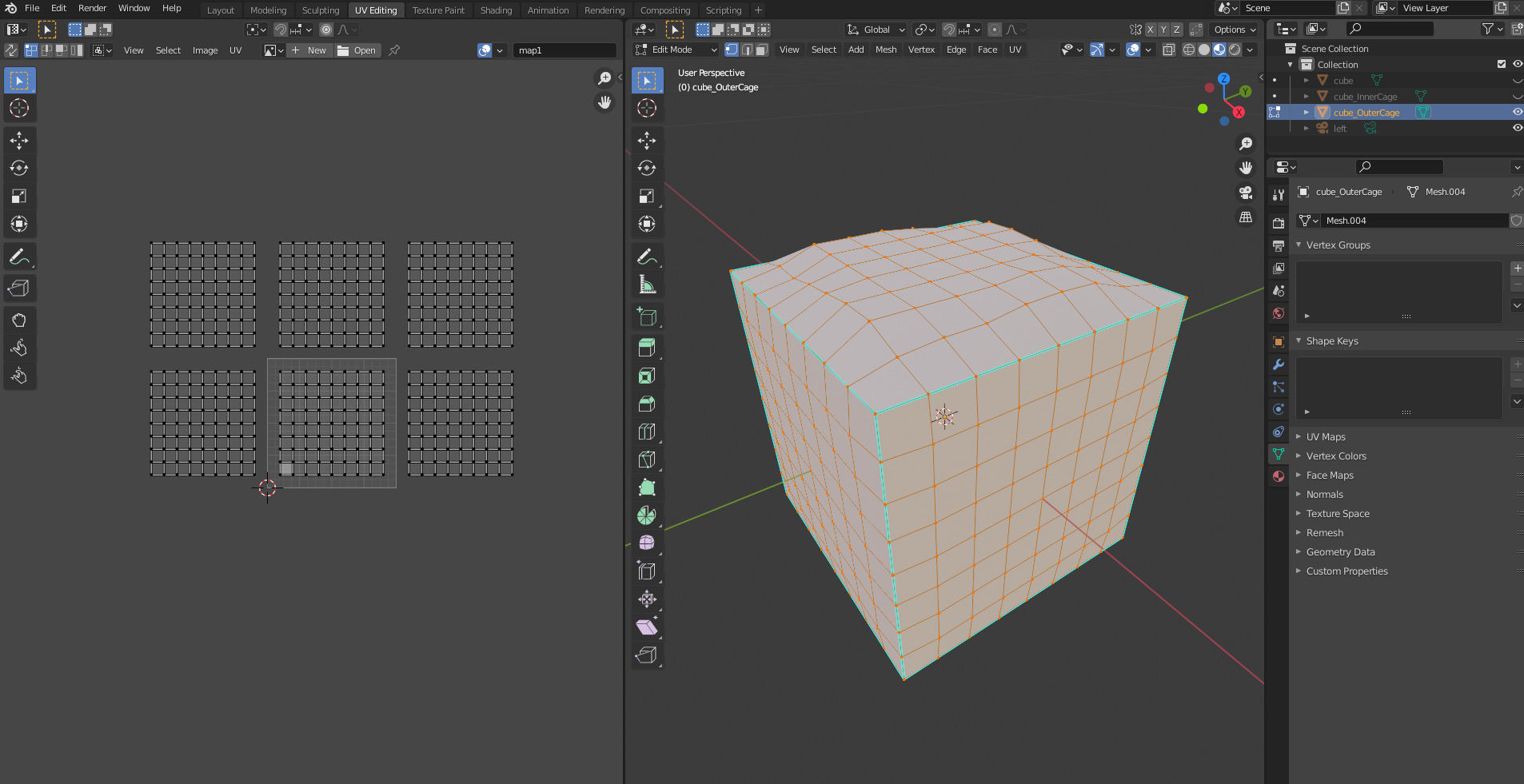
Task: Select the Loop Cut tool
Action: (647, 432)
